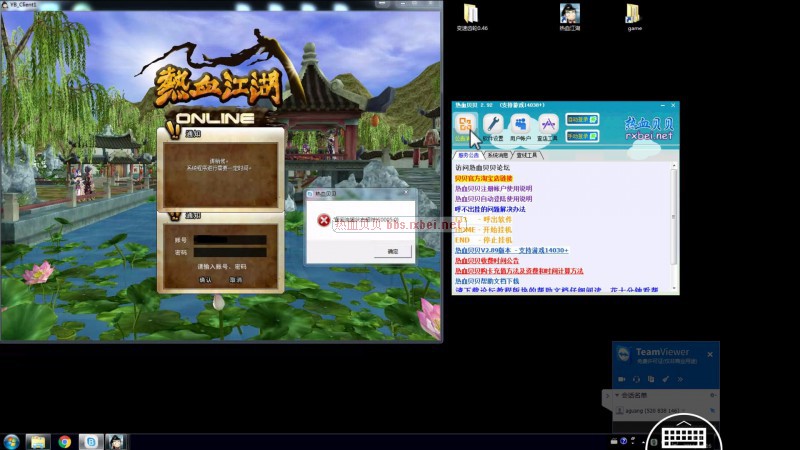Click the account number input field

pos(229,239)
